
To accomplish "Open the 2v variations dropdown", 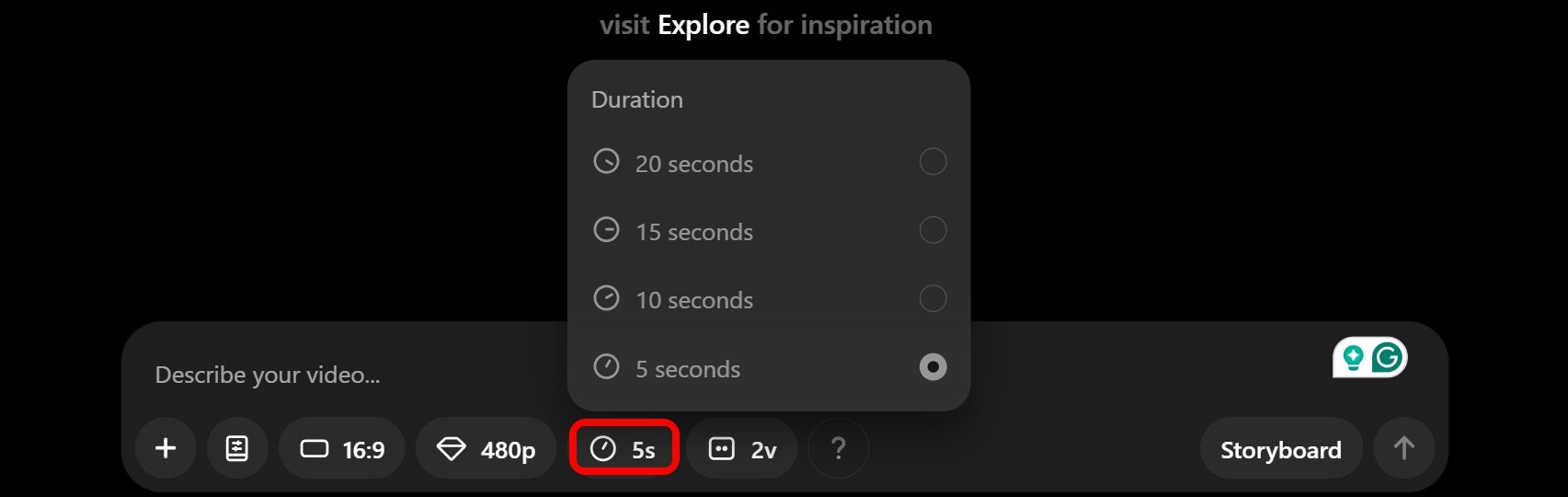I will (x=742, y=449).
